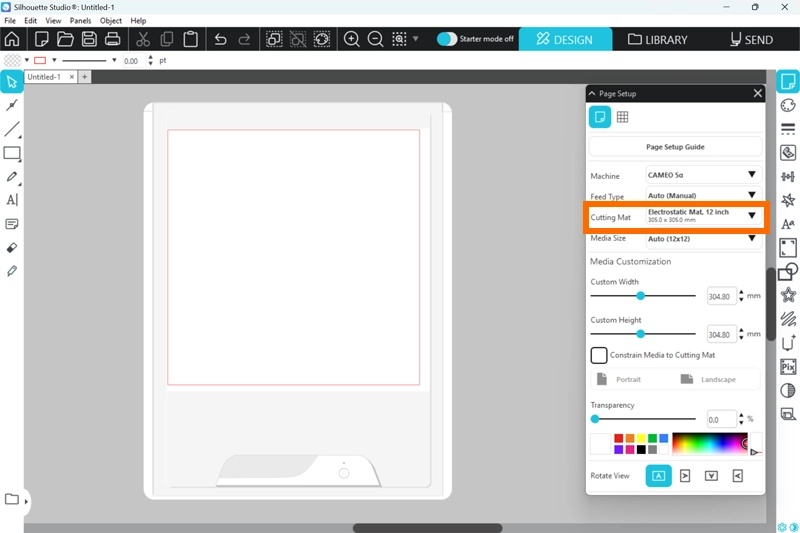The image size is (800, 533).
Task: Toggle Starter mode switch
Action: click(x=447, y=39)
